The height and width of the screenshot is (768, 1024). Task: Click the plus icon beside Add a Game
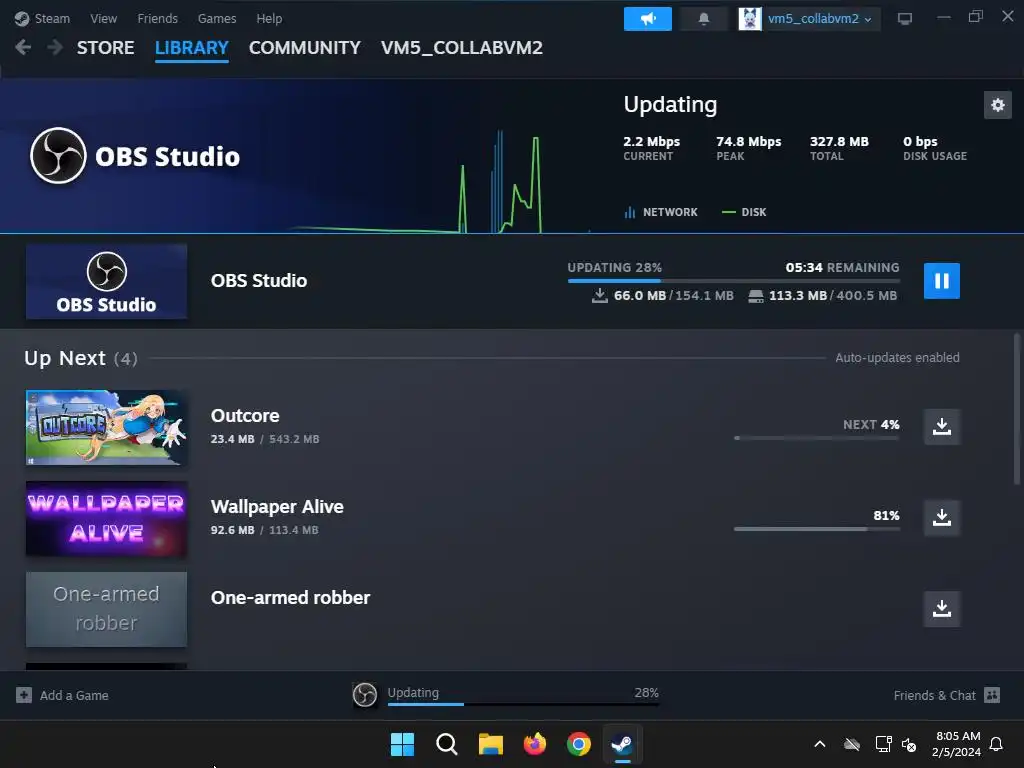coord(24,696)
